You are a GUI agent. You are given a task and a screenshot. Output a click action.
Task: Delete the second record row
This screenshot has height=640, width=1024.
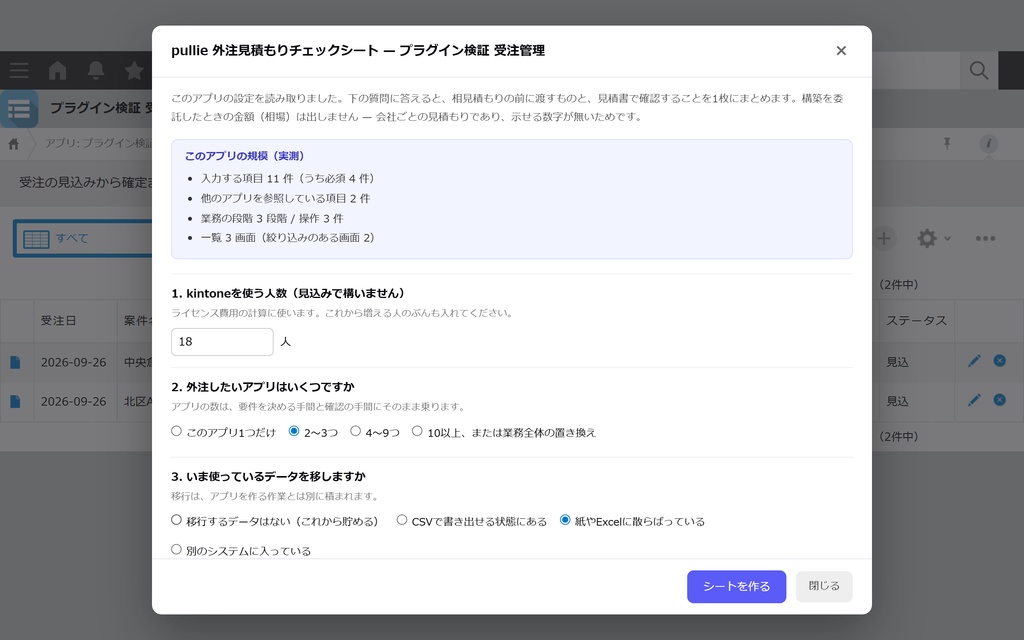click(999, 400)
